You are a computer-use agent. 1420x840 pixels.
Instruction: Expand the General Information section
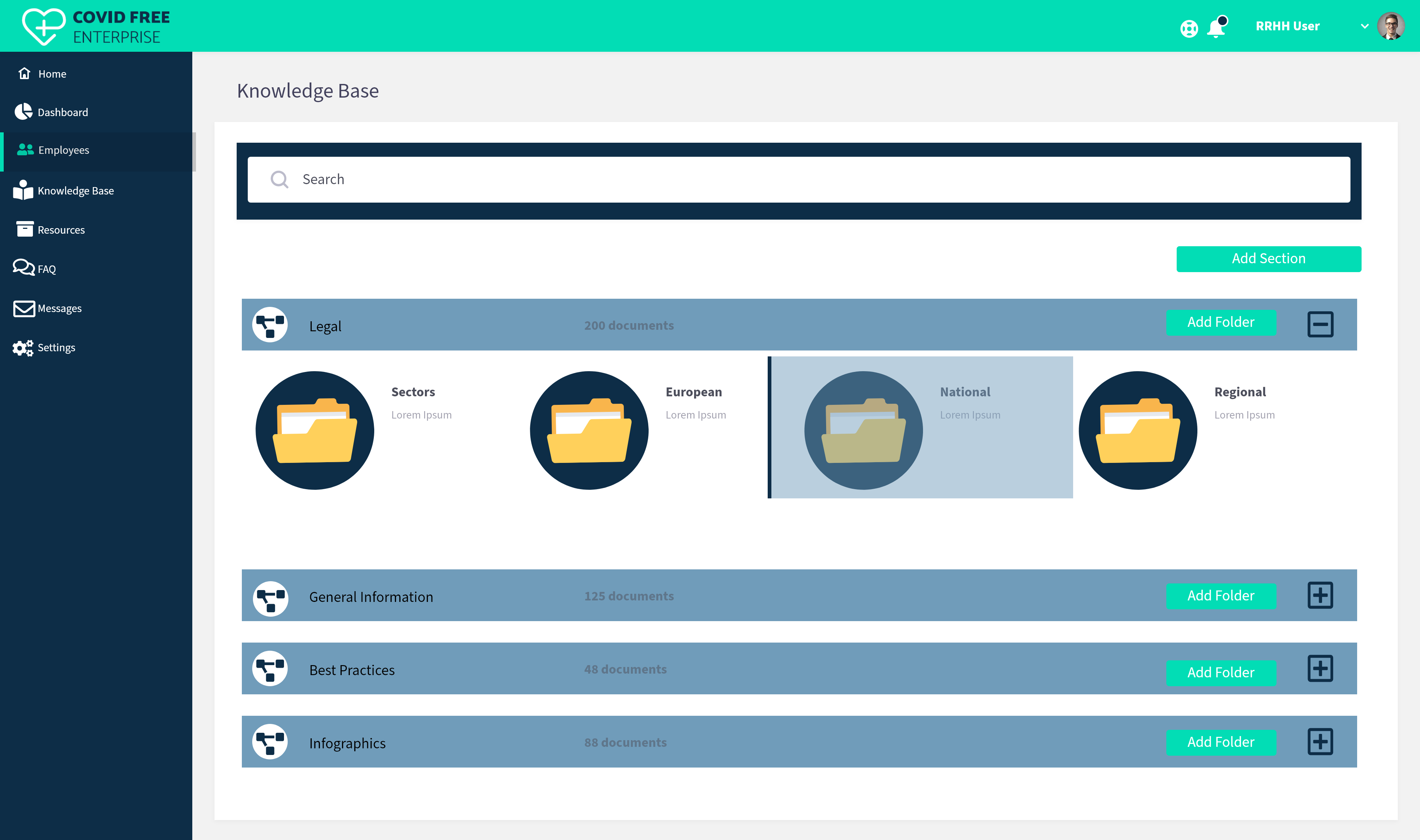pyautogui.click(x=1320, y=596)
